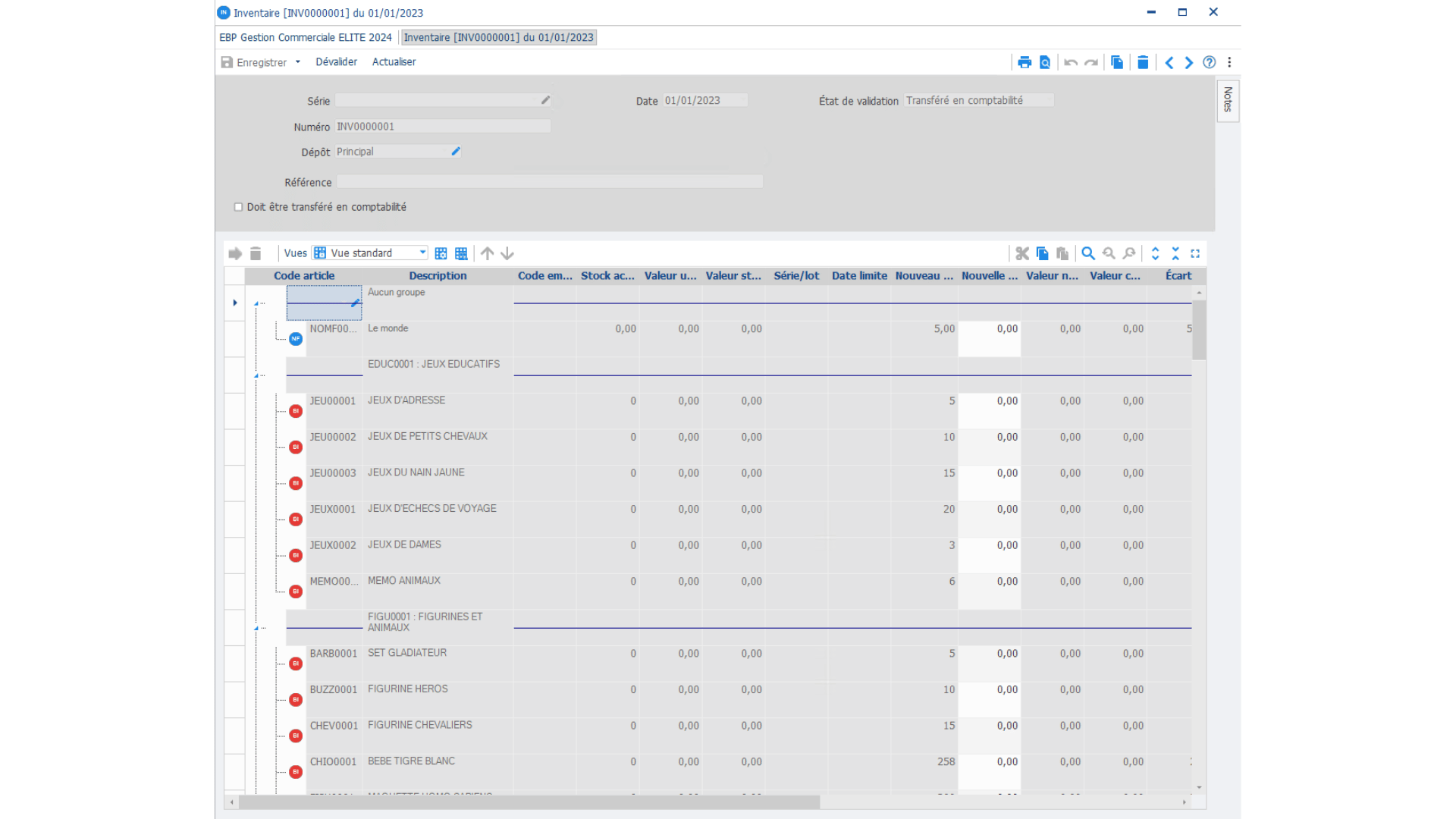Open the Notes side tab
This screenshot has width=1456, height=819.
[1228, 100]
